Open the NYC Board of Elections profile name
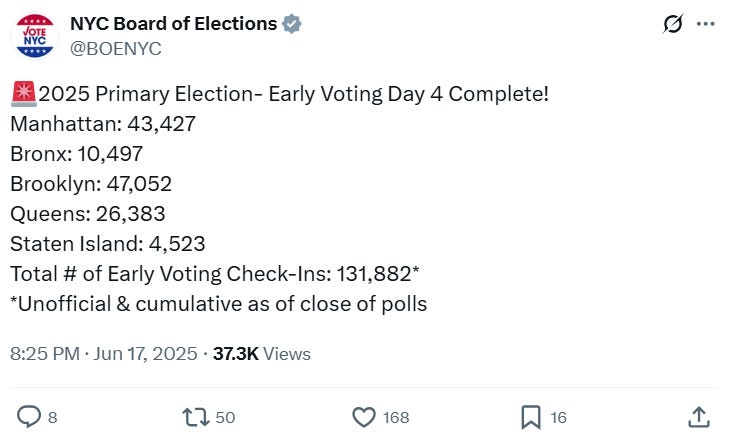The image size is (732, 441). point(174,24)
